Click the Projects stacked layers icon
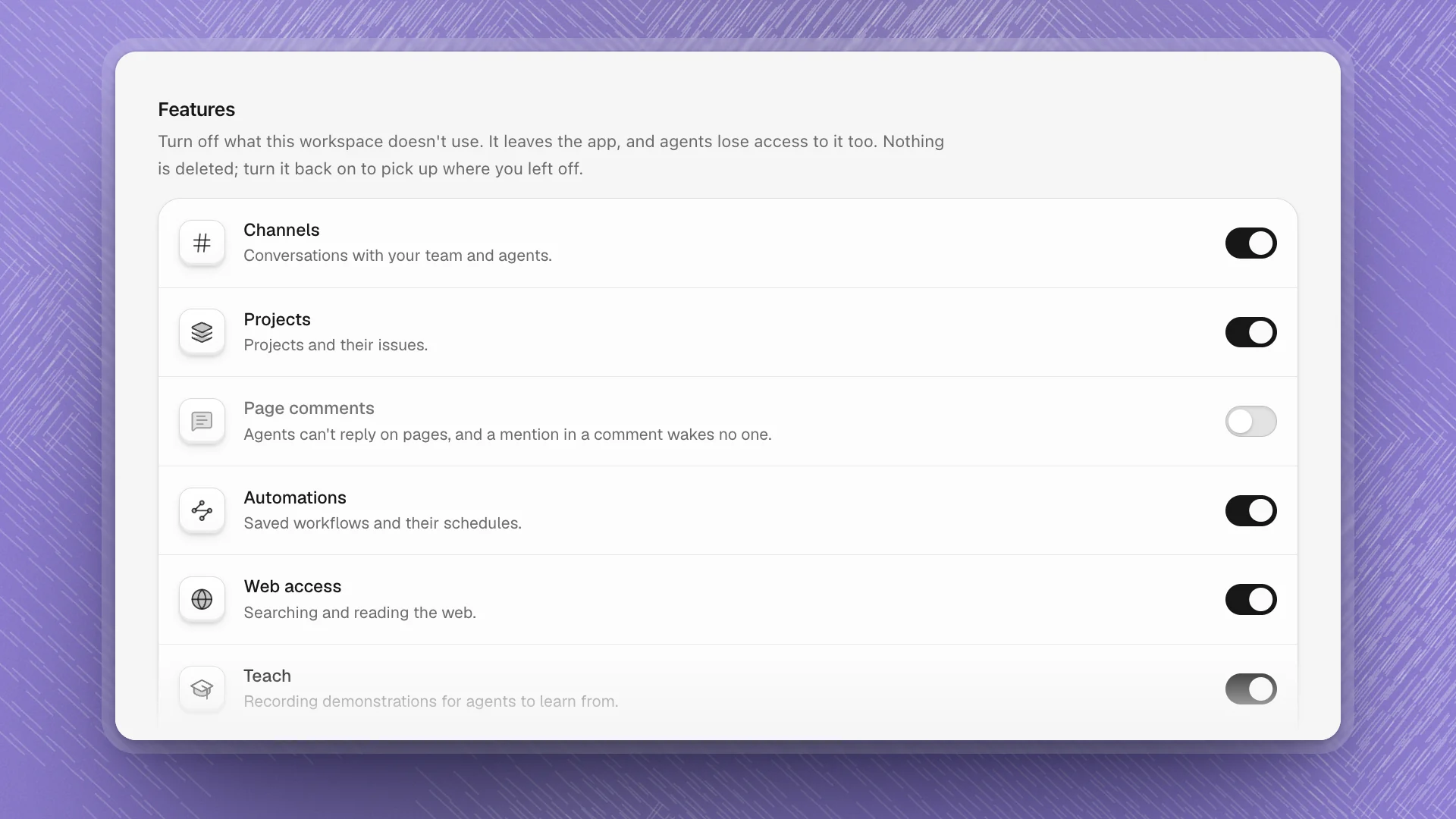 pos(202,332)
